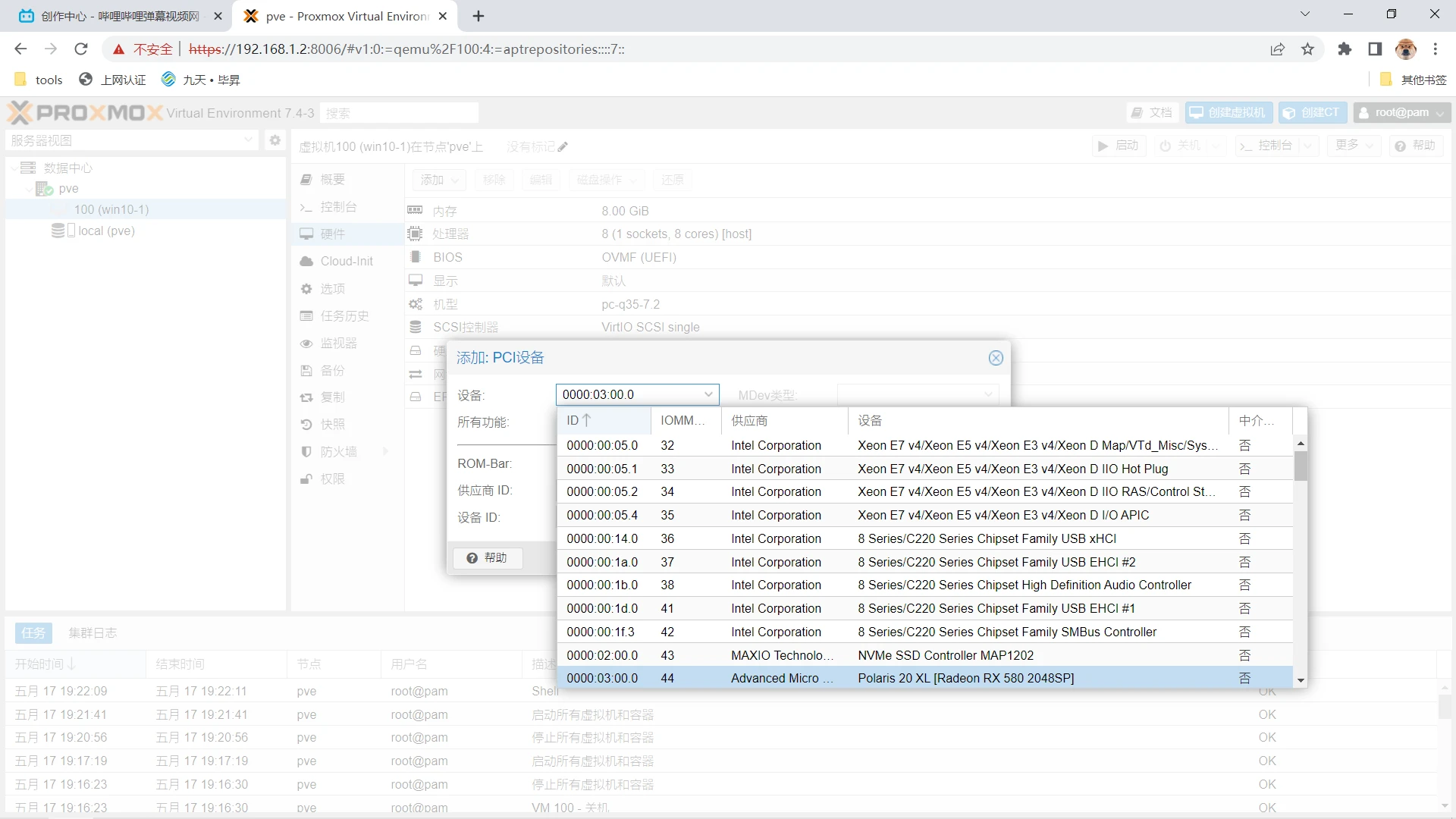
Task: Click the 帮助 button in PCI dialog
Action: 487,558
